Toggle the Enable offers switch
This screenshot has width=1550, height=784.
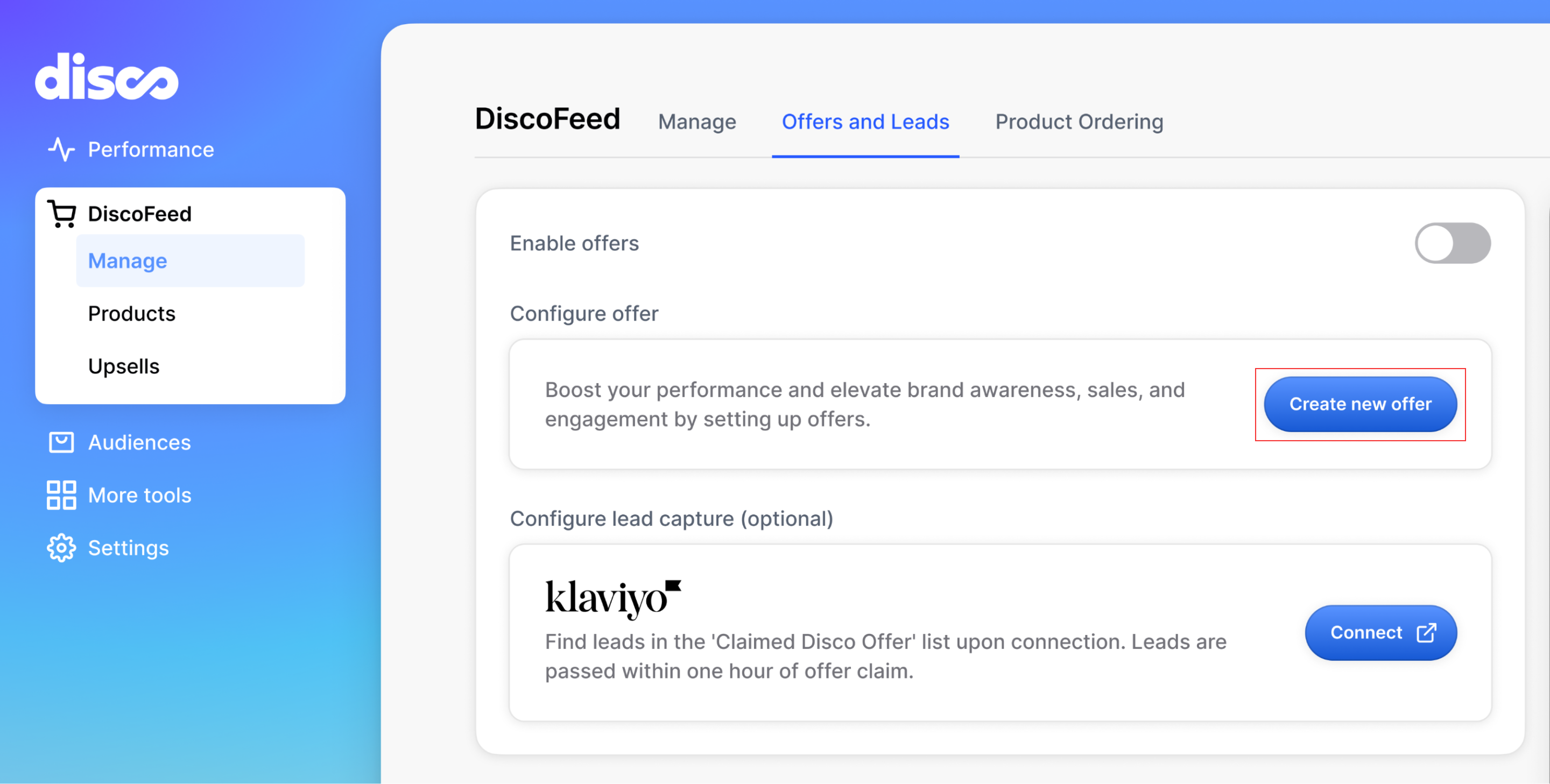point(1453,243)
